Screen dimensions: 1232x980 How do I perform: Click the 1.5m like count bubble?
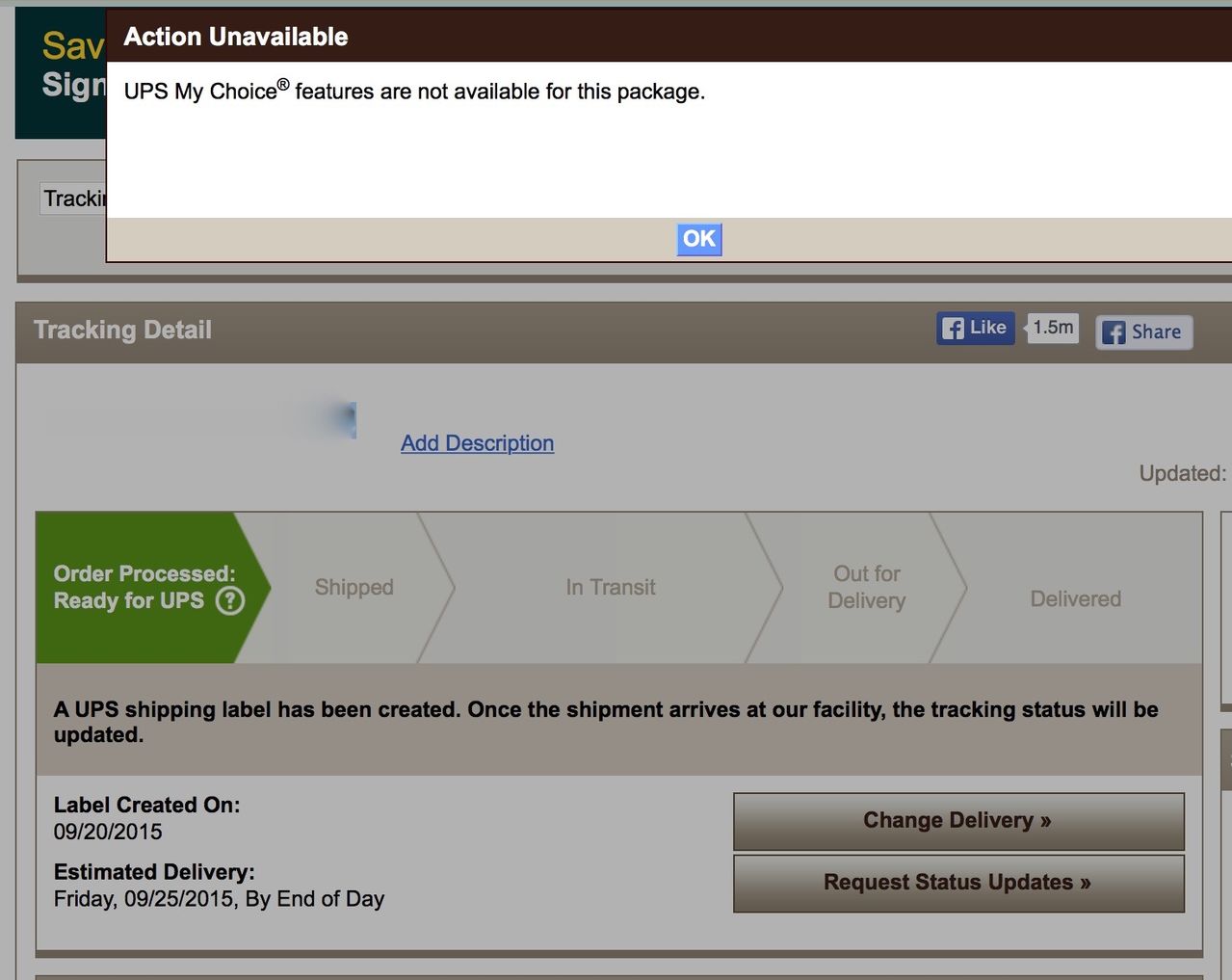point(1053,328)
